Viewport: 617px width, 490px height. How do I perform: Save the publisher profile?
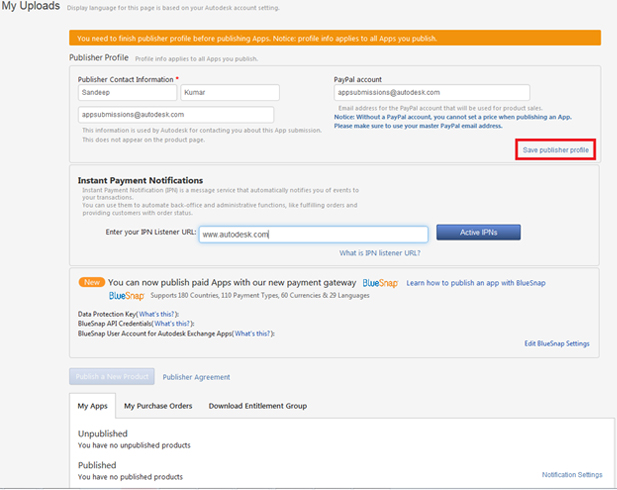556,150
